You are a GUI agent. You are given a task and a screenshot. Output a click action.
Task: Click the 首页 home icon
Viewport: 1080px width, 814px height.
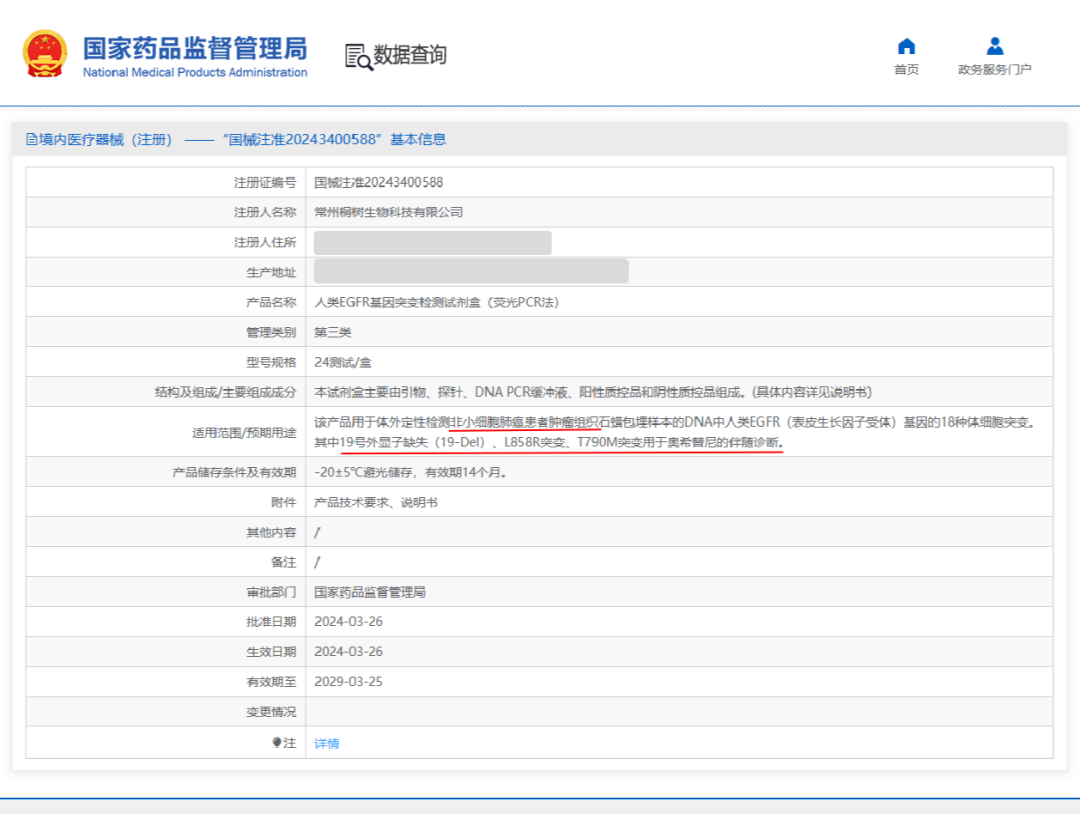point(906,46)
